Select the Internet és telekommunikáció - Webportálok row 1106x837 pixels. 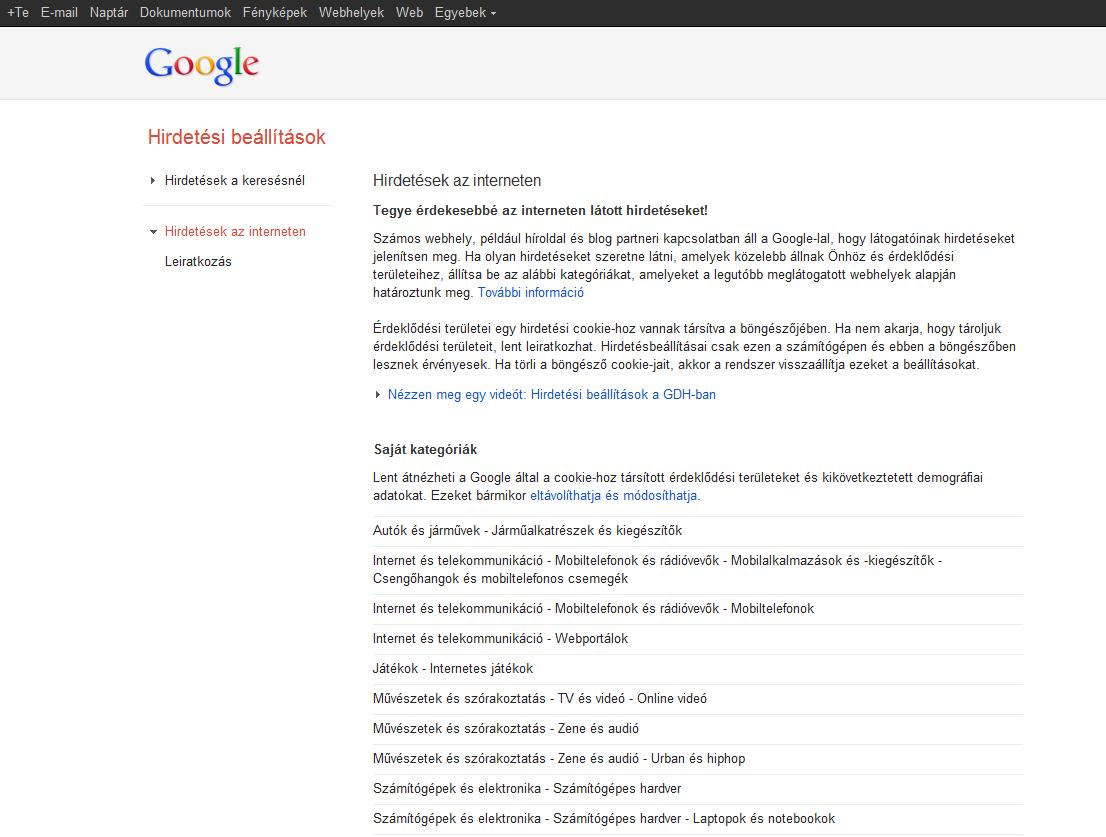point(698,639)
